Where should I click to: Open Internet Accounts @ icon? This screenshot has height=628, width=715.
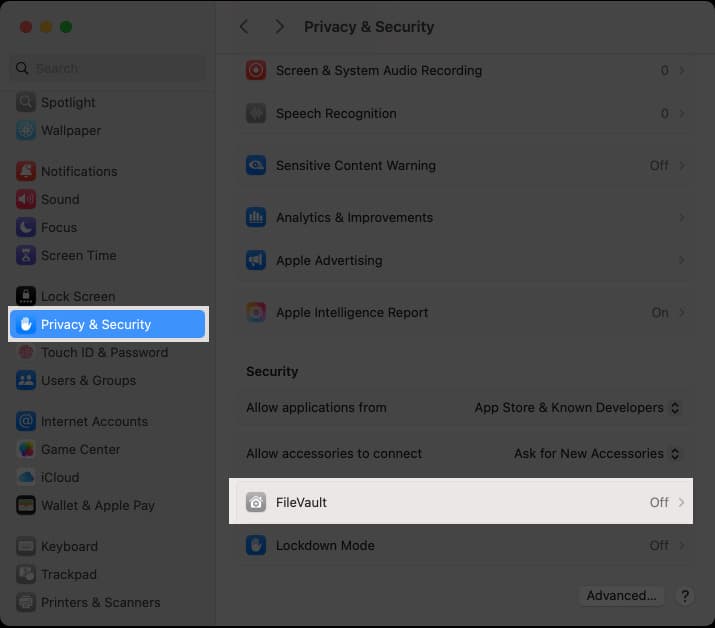(26, 421)
